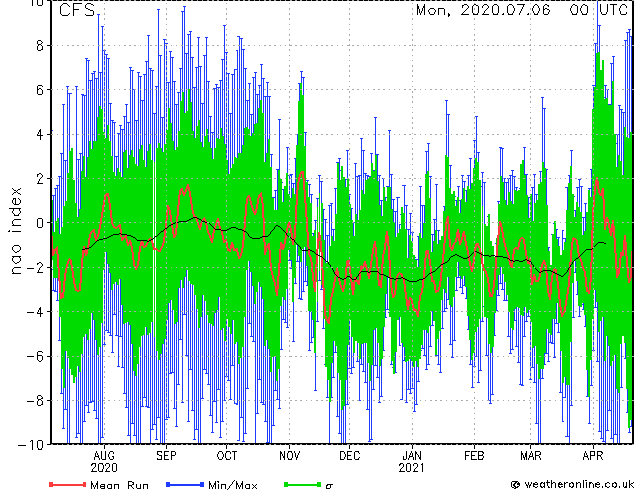Click the 'nao index' y-axis label

tap(15, 230)
